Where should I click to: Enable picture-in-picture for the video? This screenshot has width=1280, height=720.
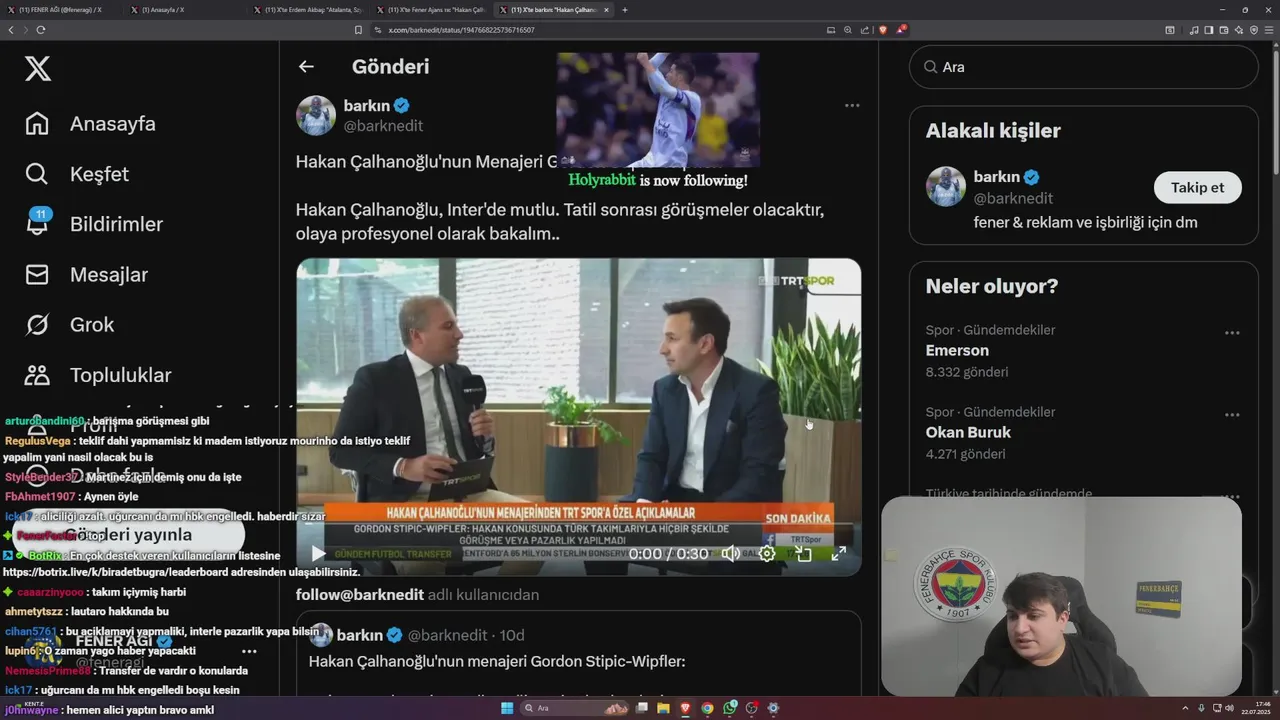point(803,553)
